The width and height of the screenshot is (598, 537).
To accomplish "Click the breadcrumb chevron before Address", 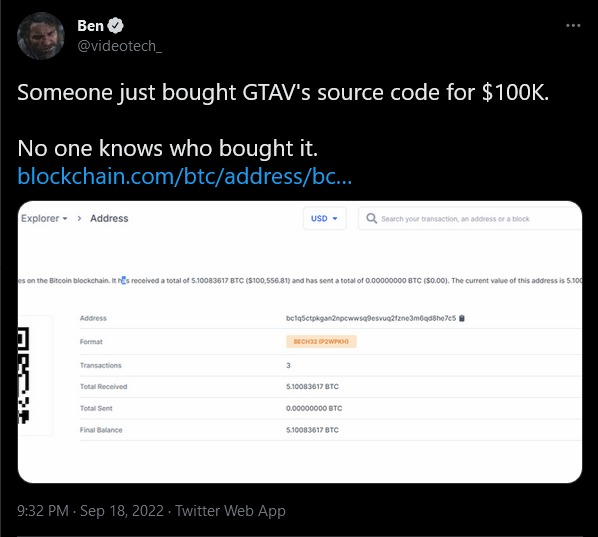I will pyautogui.click(x=79, y=219).
